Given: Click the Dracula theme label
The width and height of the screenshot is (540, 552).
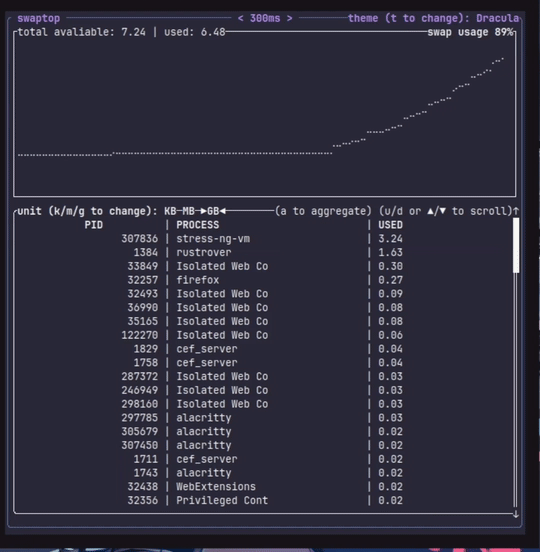Looking at the screenshot, I should [x=497, y=18].
